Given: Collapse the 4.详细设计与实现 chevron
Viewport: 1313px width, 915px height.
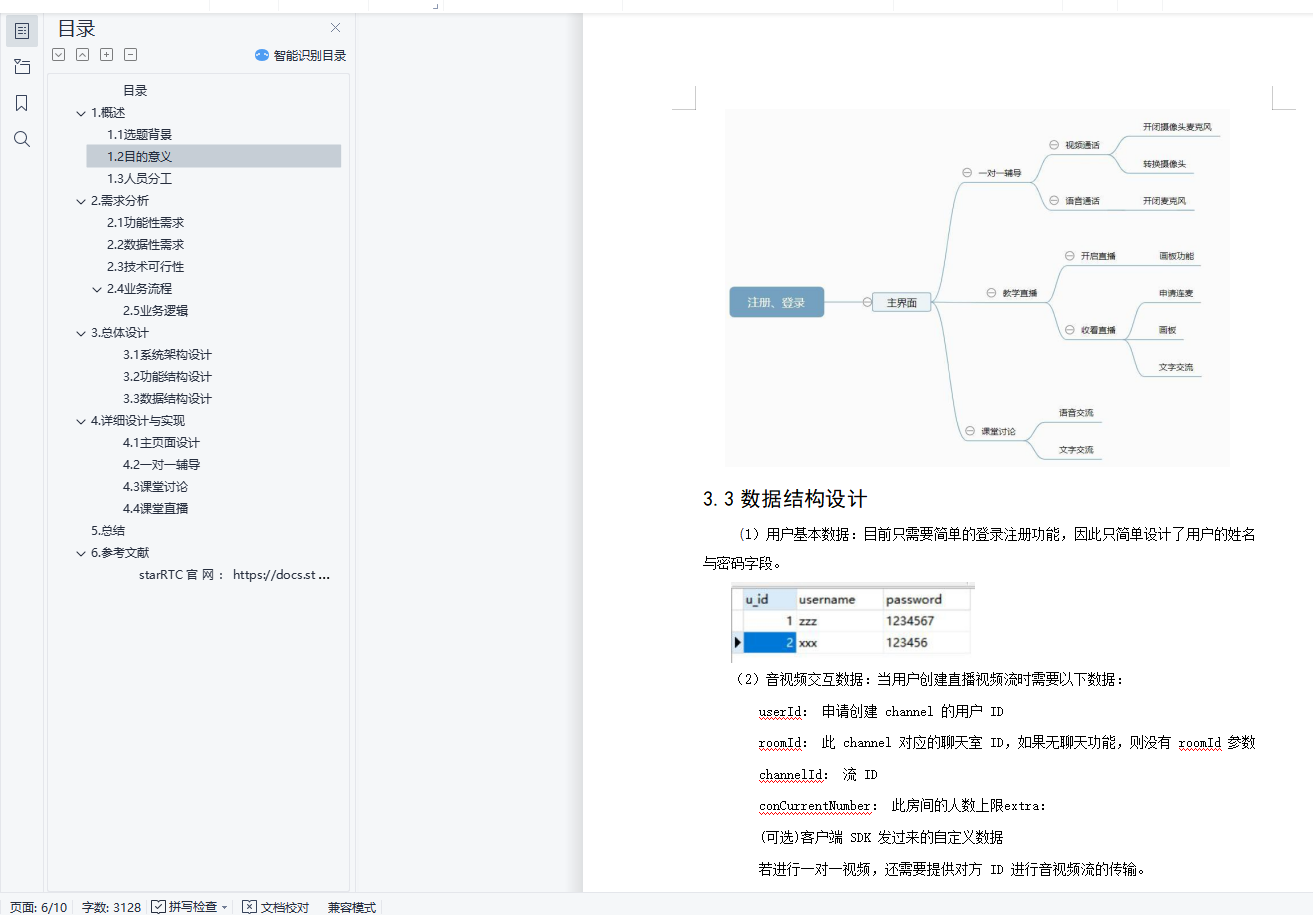Looking at the screenshot, I should tap(81, 421).
